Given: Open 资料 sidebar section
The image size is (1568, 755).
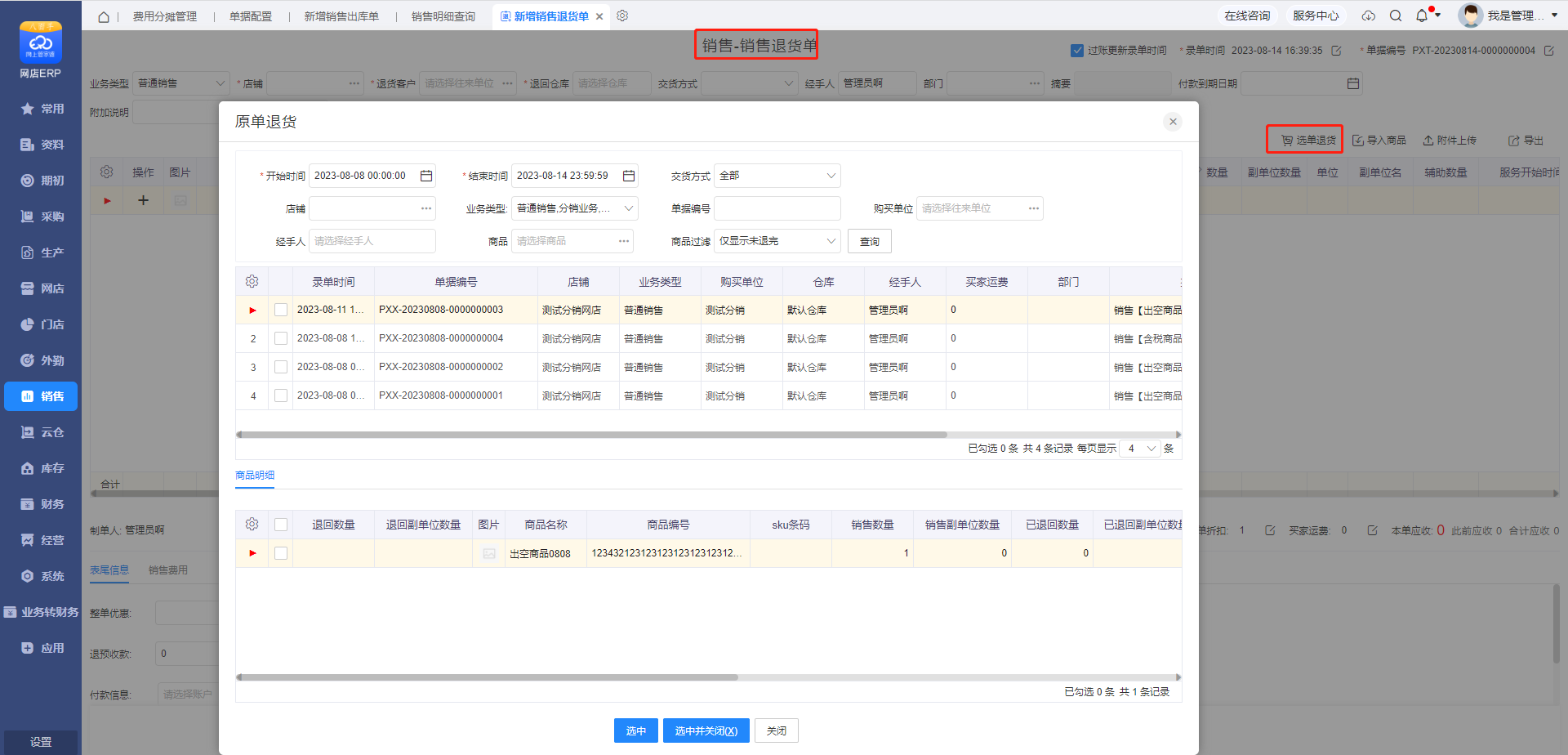Looking at the screenshot, I should (41, 145).
